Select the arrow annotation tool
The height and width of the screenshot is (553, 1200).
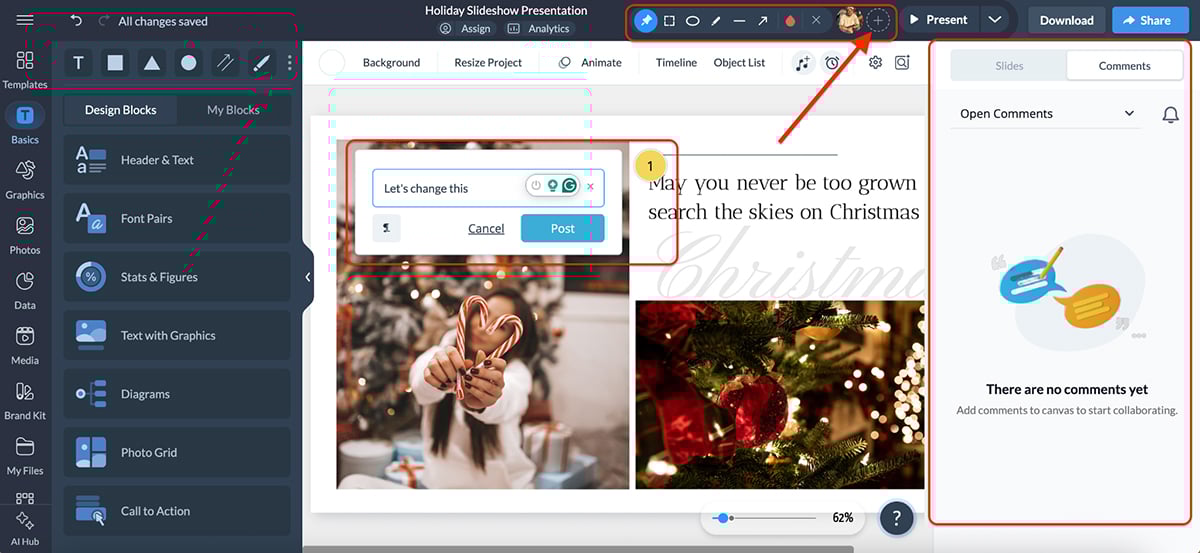pyautogui.click(x=763, y=20)
